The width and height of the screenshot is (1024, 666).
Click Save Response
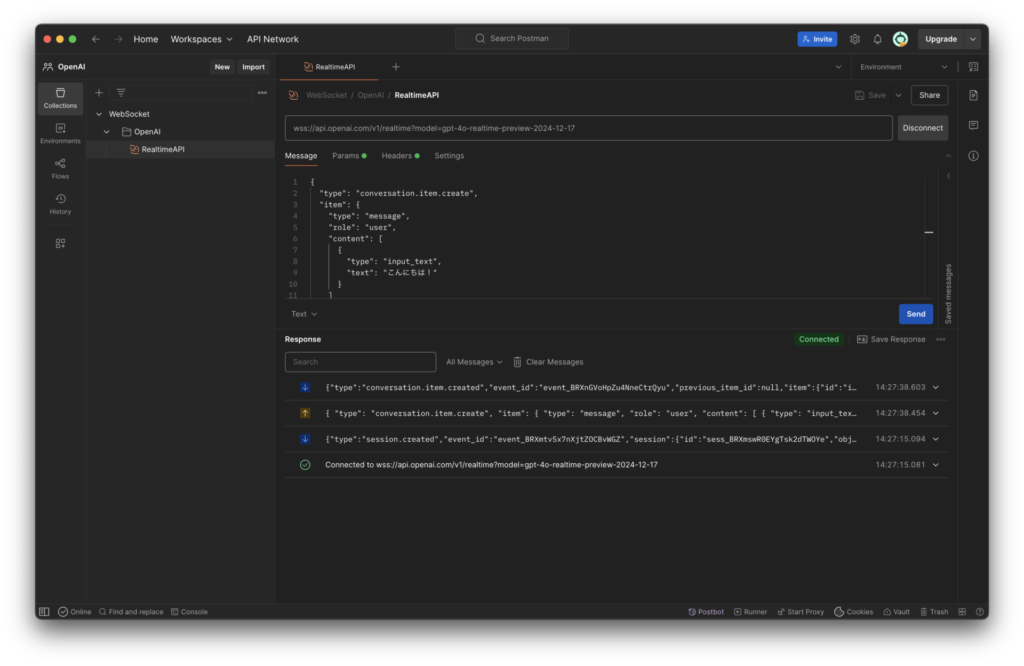[x=891, y=340]
